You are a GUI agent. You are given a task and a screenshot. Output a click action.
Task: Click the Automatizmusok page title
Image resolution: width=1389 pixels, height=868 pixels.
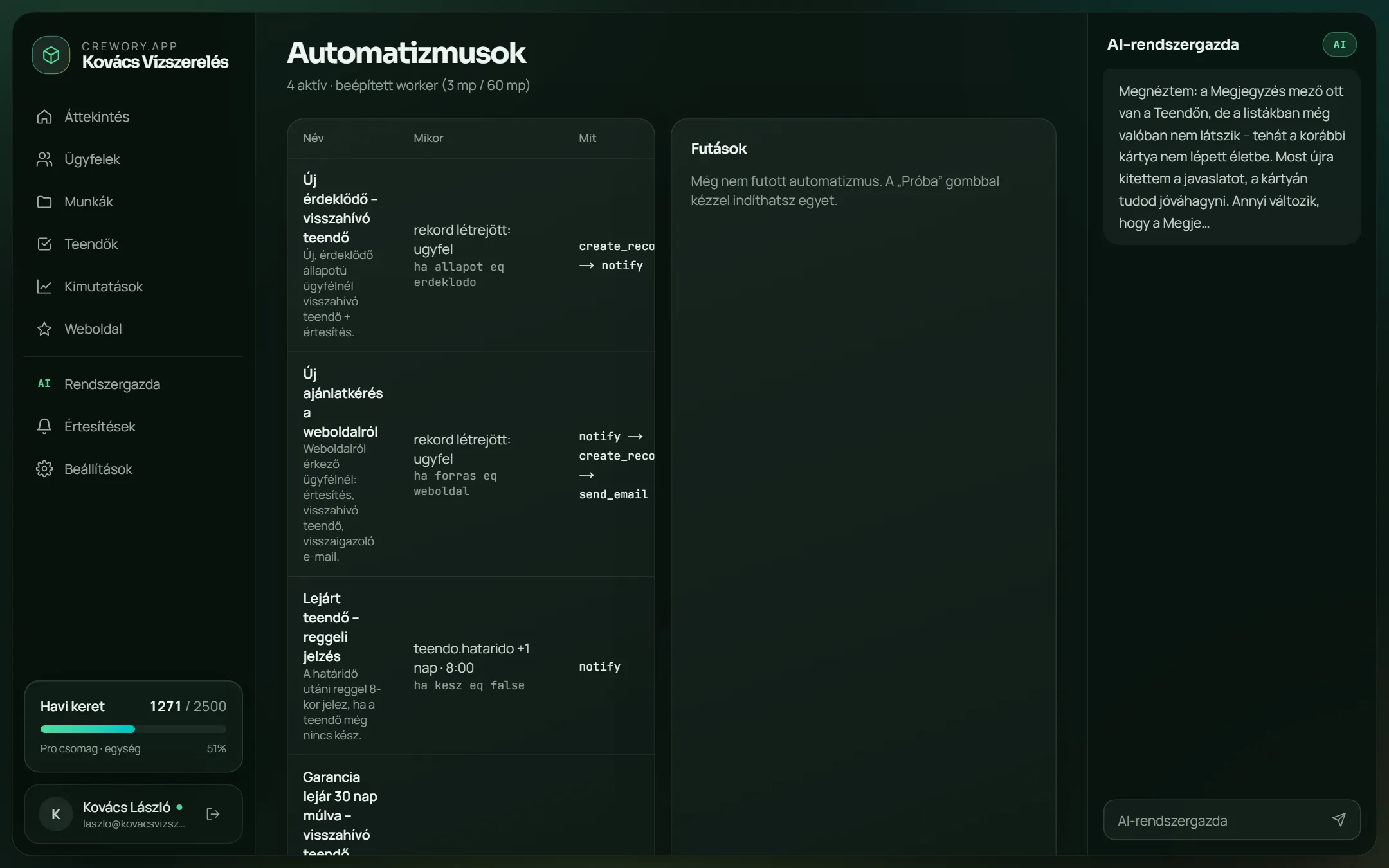[406, 53]
